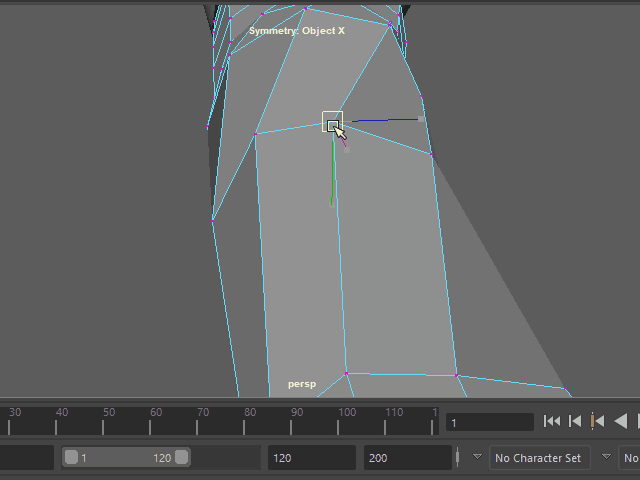
Task: Open the character set dropdown arrow
Action: [477, 457]
